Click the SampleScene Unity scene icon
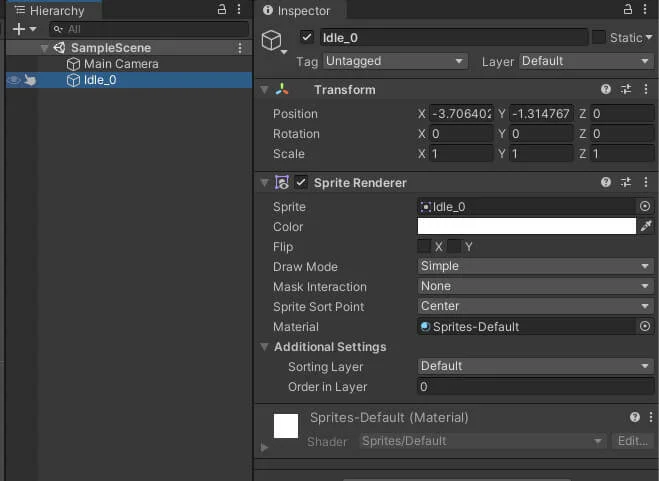This screenshot has width=659, height=481. [x=59, y=48]
